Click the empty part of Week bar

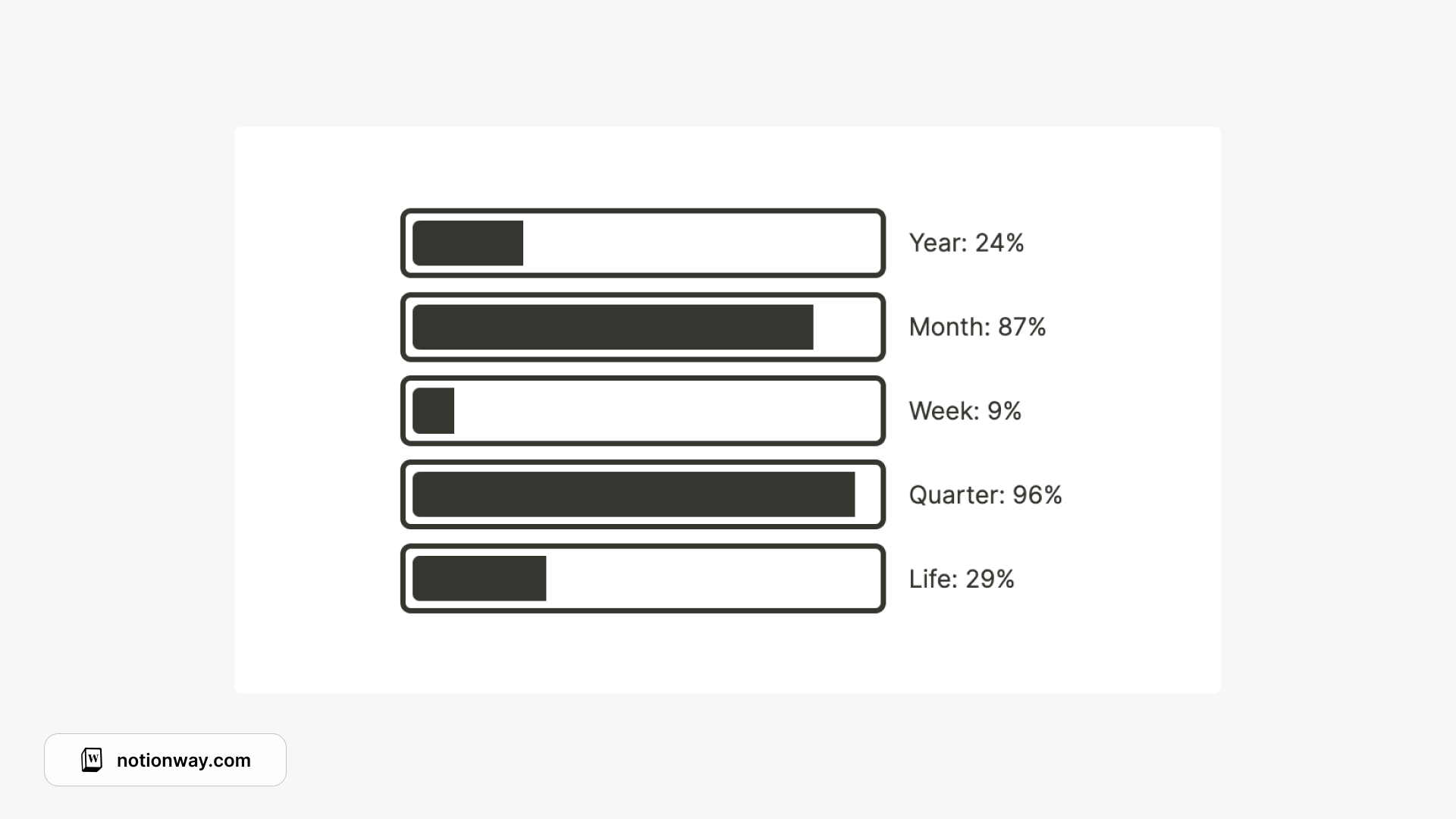(664, 411)
